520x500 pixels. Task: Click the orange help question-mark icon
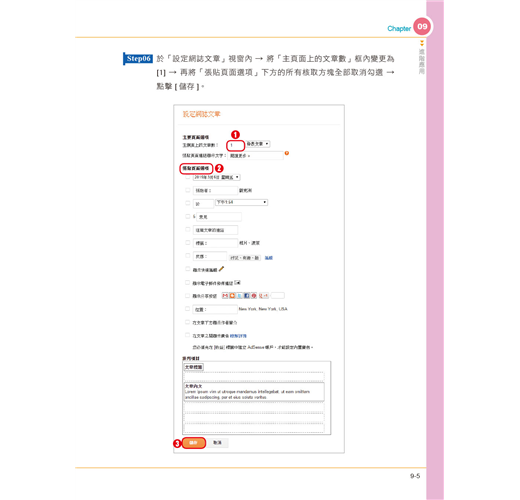[x=287, y=153]
